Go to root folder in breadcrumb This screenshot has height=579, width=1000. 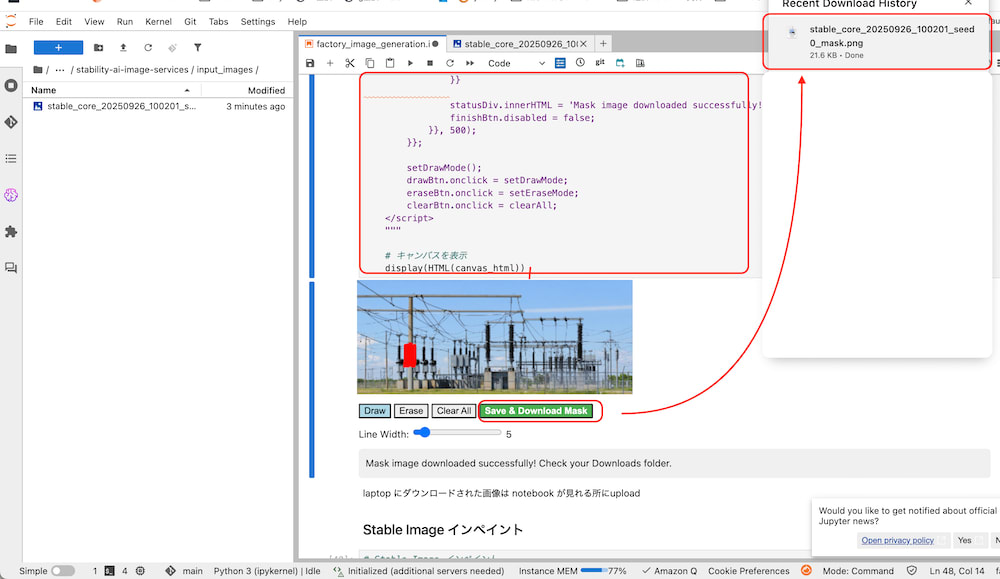38,70
